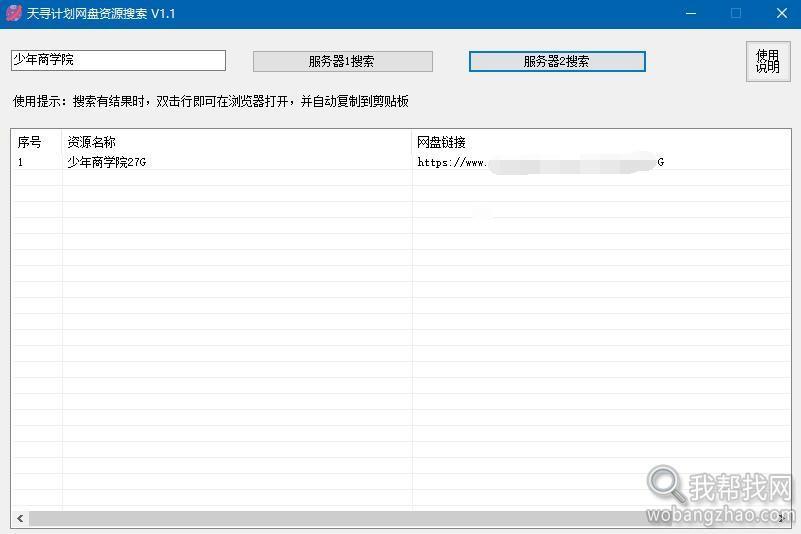Select the 序号 column header
This screenshot has height=534, width=801.
coord(29,142)
